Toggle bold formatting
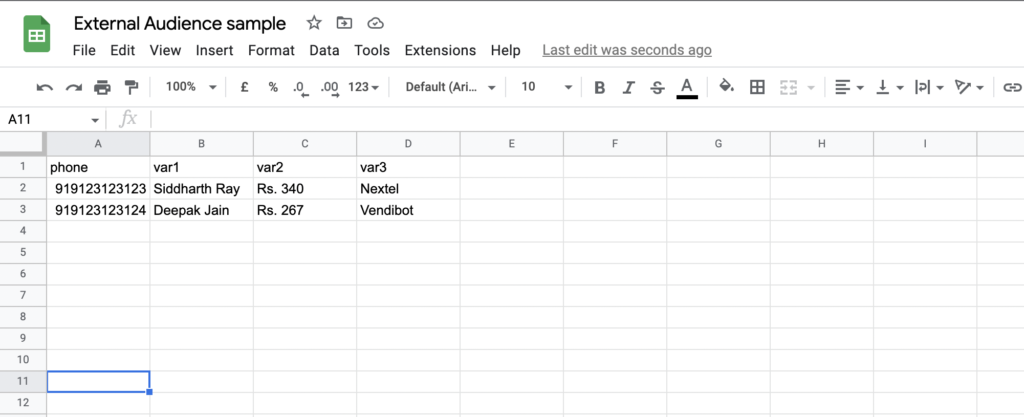This screenshot has height=417, width=1024. point(600,87)
